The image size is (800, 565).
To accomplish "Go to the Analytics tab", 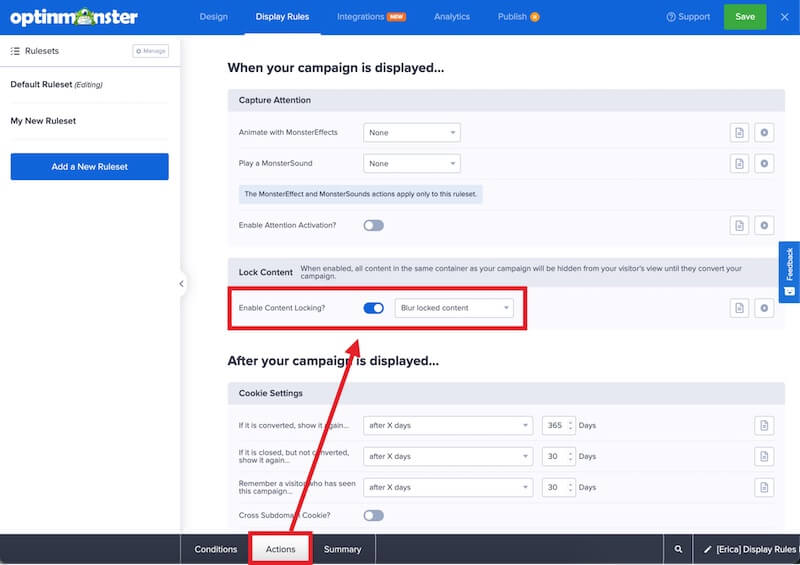I will point(452,17).
